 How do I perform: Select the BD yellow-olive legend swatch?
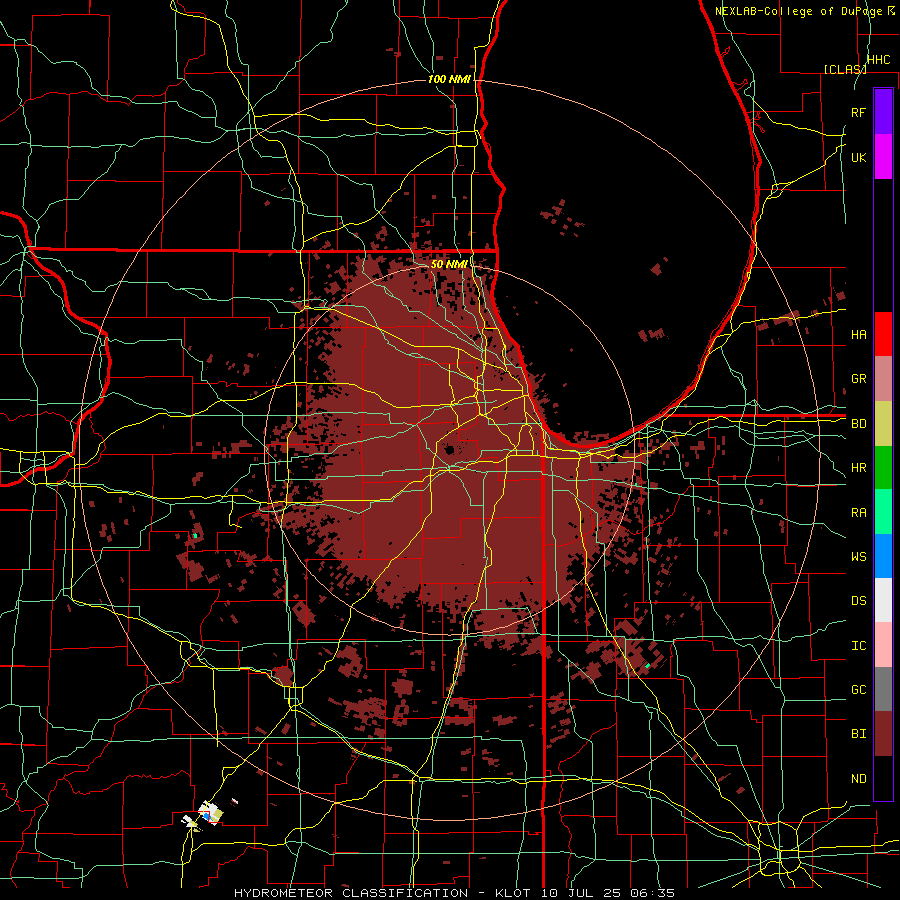point(883,423)
